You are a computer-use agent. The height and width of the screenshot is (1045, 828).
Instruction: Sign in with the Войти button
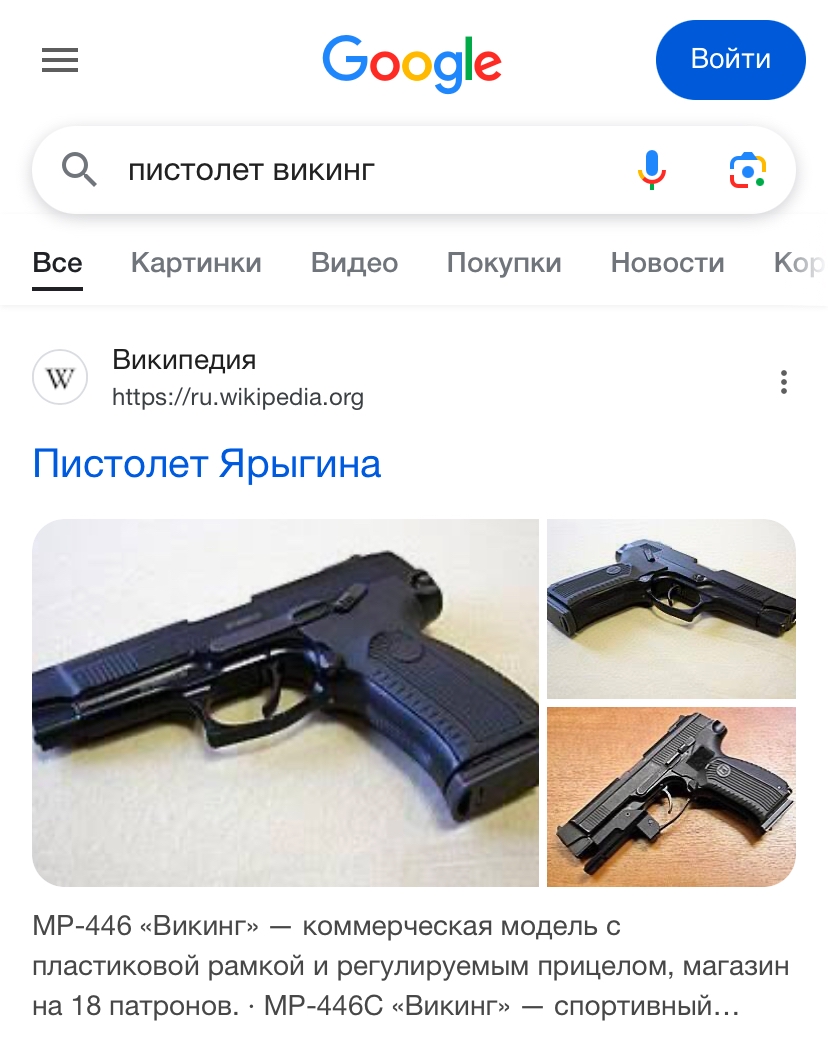(731, 60)
